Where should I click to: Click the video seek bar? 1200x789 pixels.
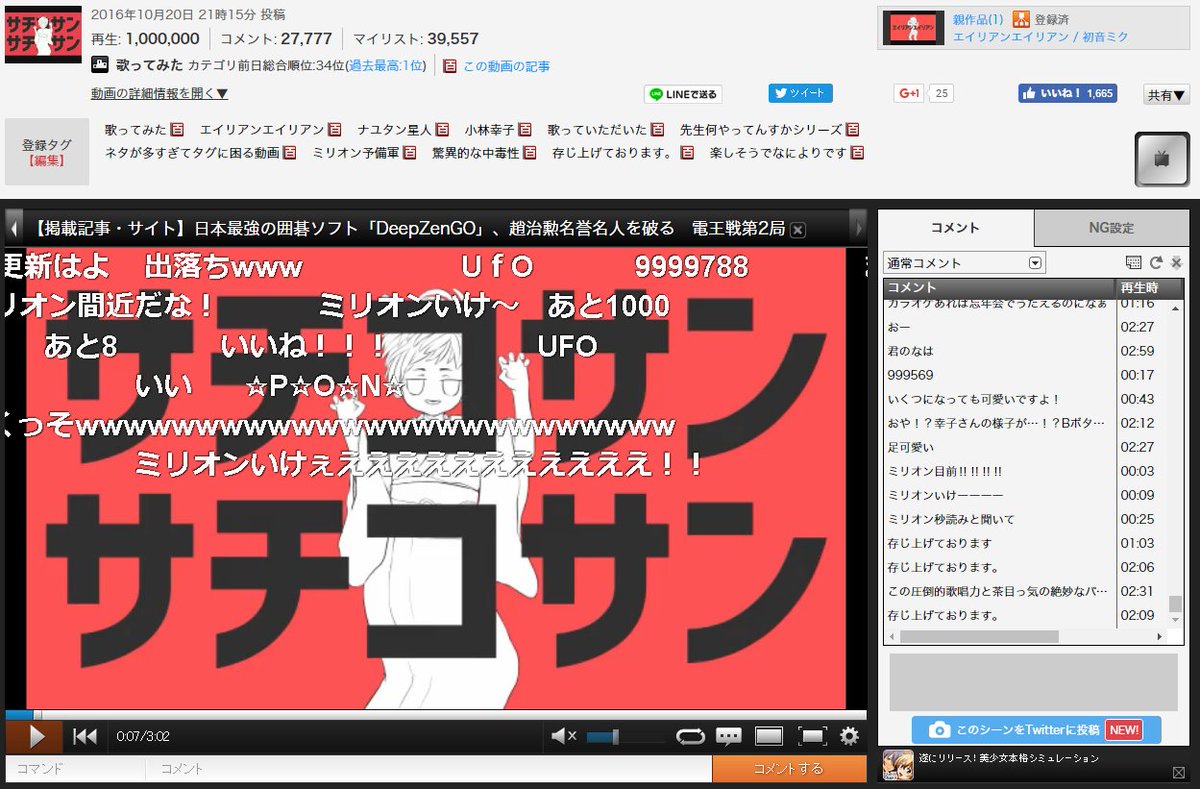pyautogui.click(x=435, y=715)
